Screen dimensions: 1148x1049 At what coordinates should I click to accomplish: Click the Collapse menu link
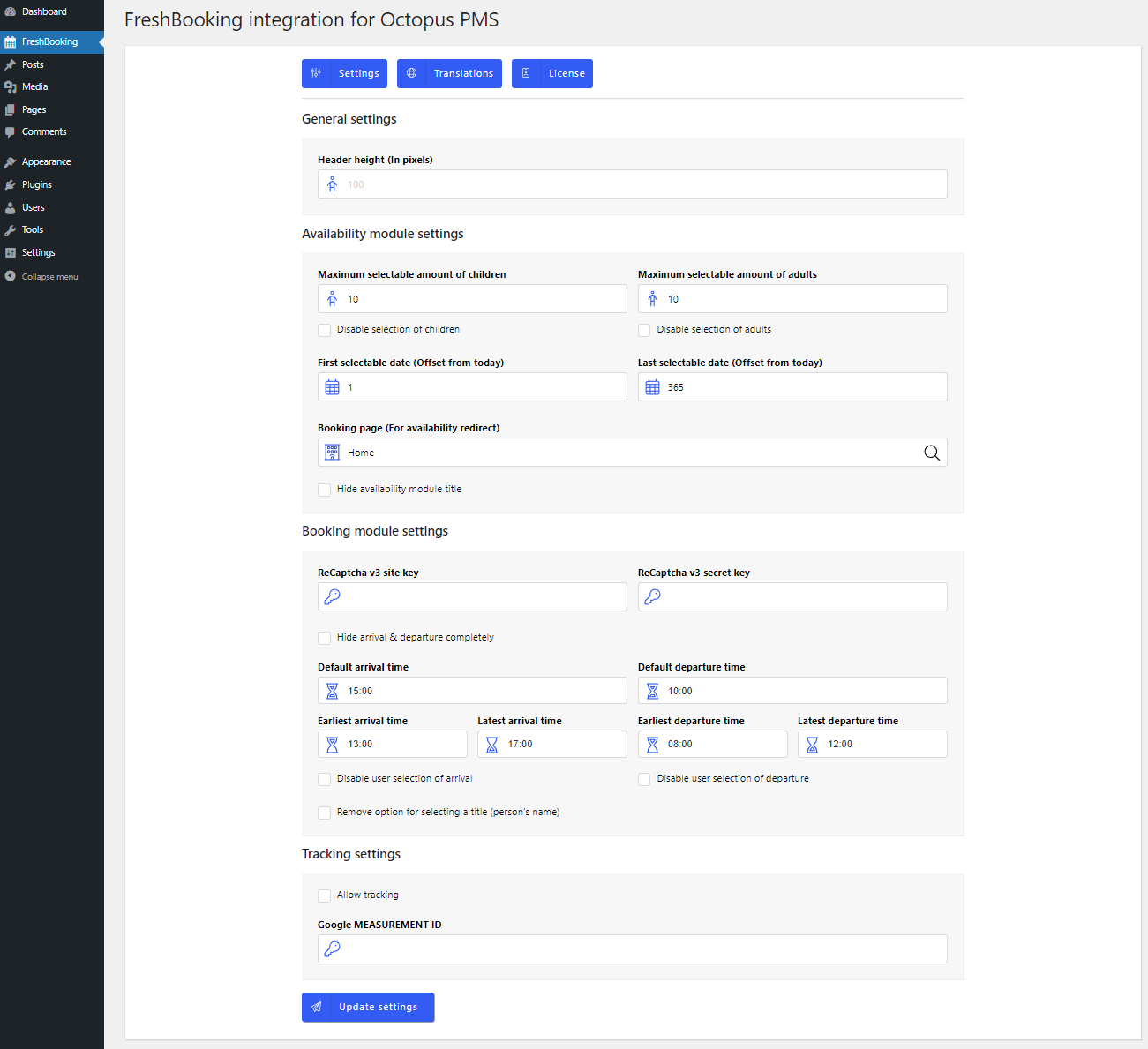pyautogui.click(x=52, y=276)
